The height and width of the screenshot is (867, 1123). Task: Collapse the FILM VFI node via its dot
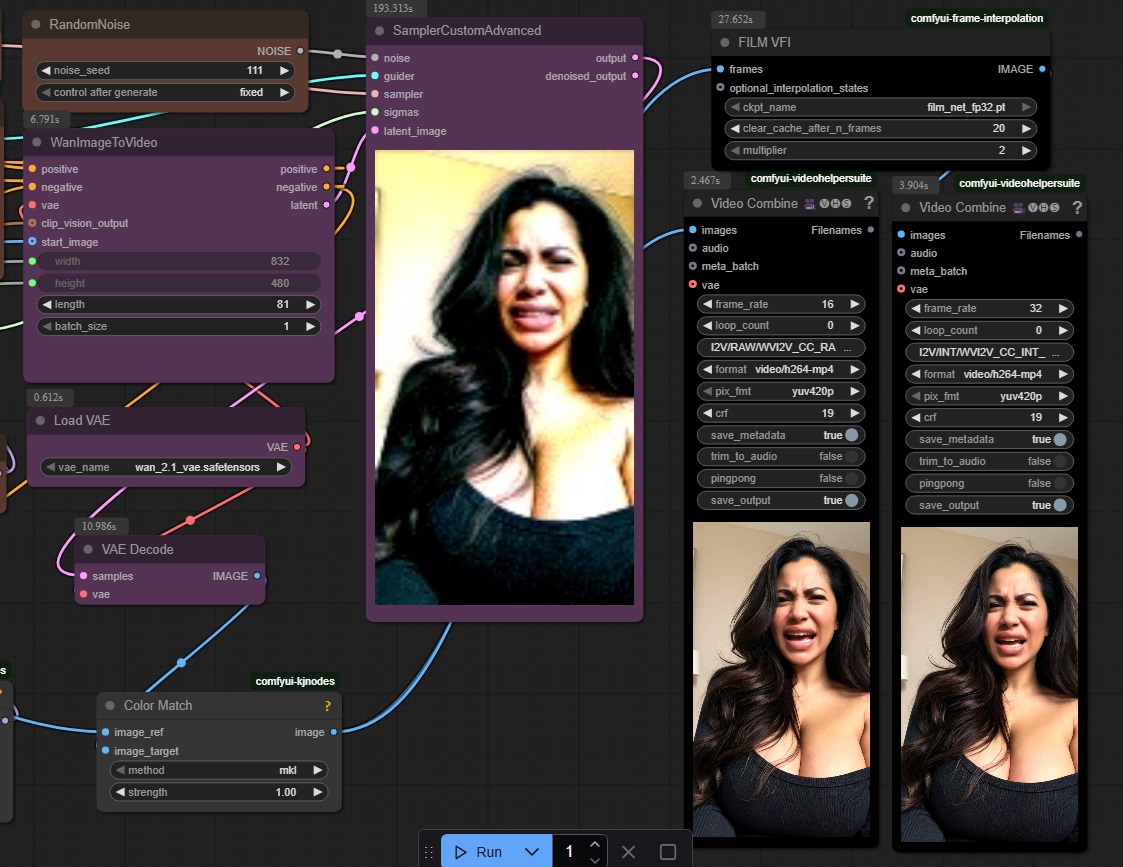[725, 42]
